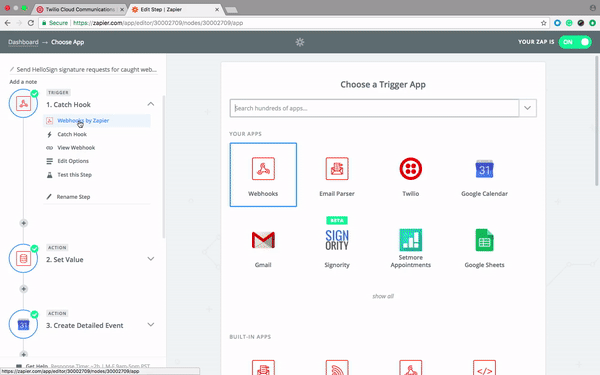The image size is (600, 375).
Task: Expand the Create Detailed Event step
Action: [x=151, y=325]
